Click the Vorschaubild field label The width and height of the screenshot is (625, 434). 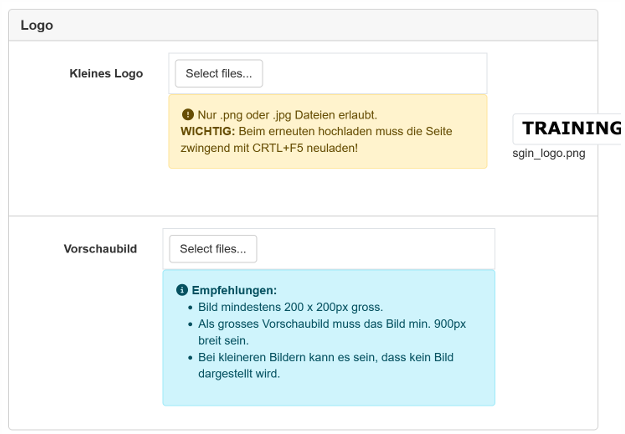100,248
